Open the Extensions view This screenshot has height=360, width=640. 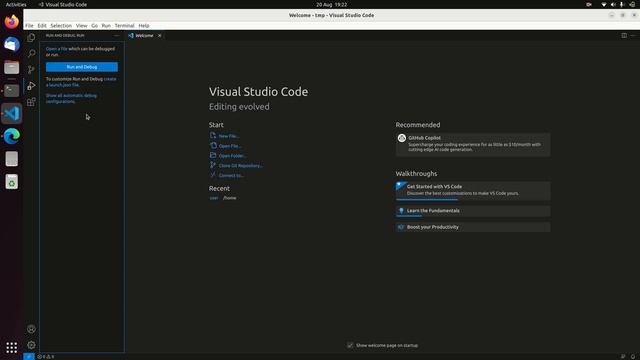[31, 102]
